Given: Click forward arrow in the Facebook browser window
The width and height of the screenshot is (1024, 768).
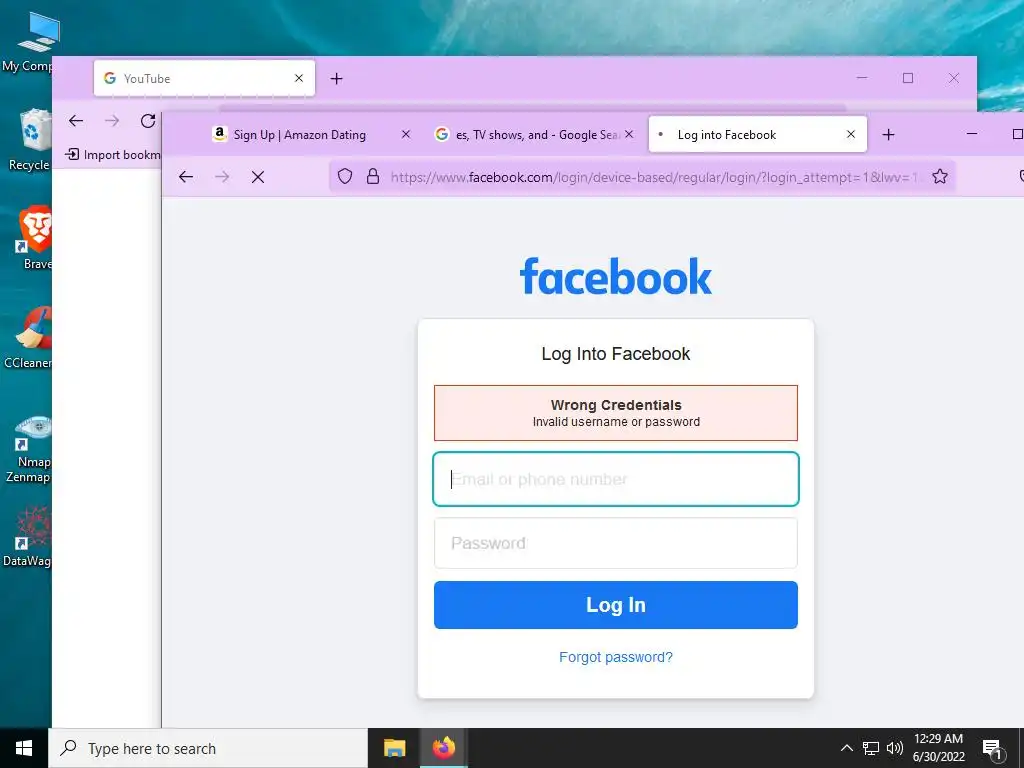Looking at the screenshot, I should click(222, 177).
